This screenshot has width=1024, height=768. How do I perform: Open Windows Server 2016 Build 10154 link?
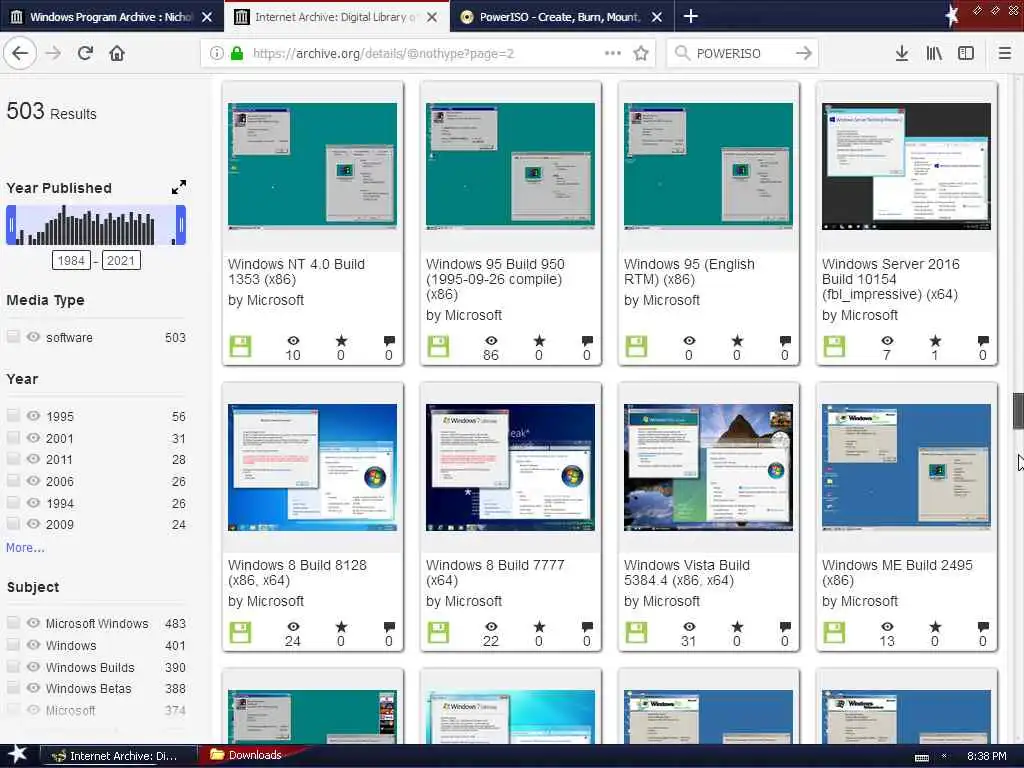(891, 279)
